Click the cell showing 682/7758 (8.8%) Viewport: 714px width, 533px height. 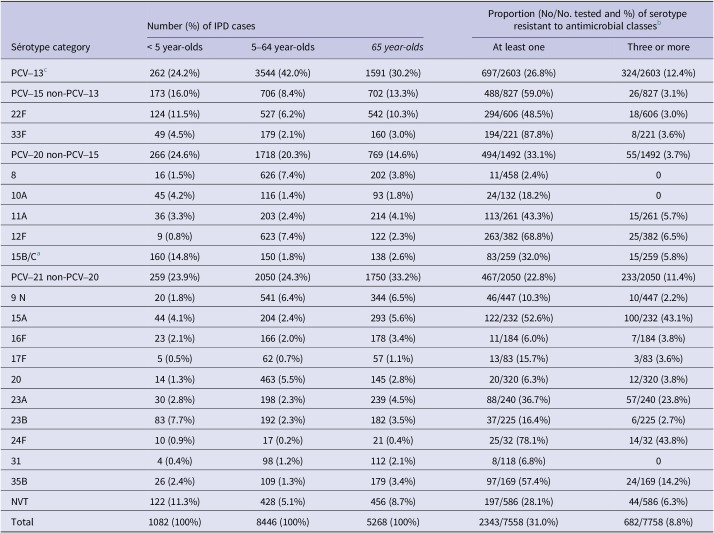pos(652,520)
